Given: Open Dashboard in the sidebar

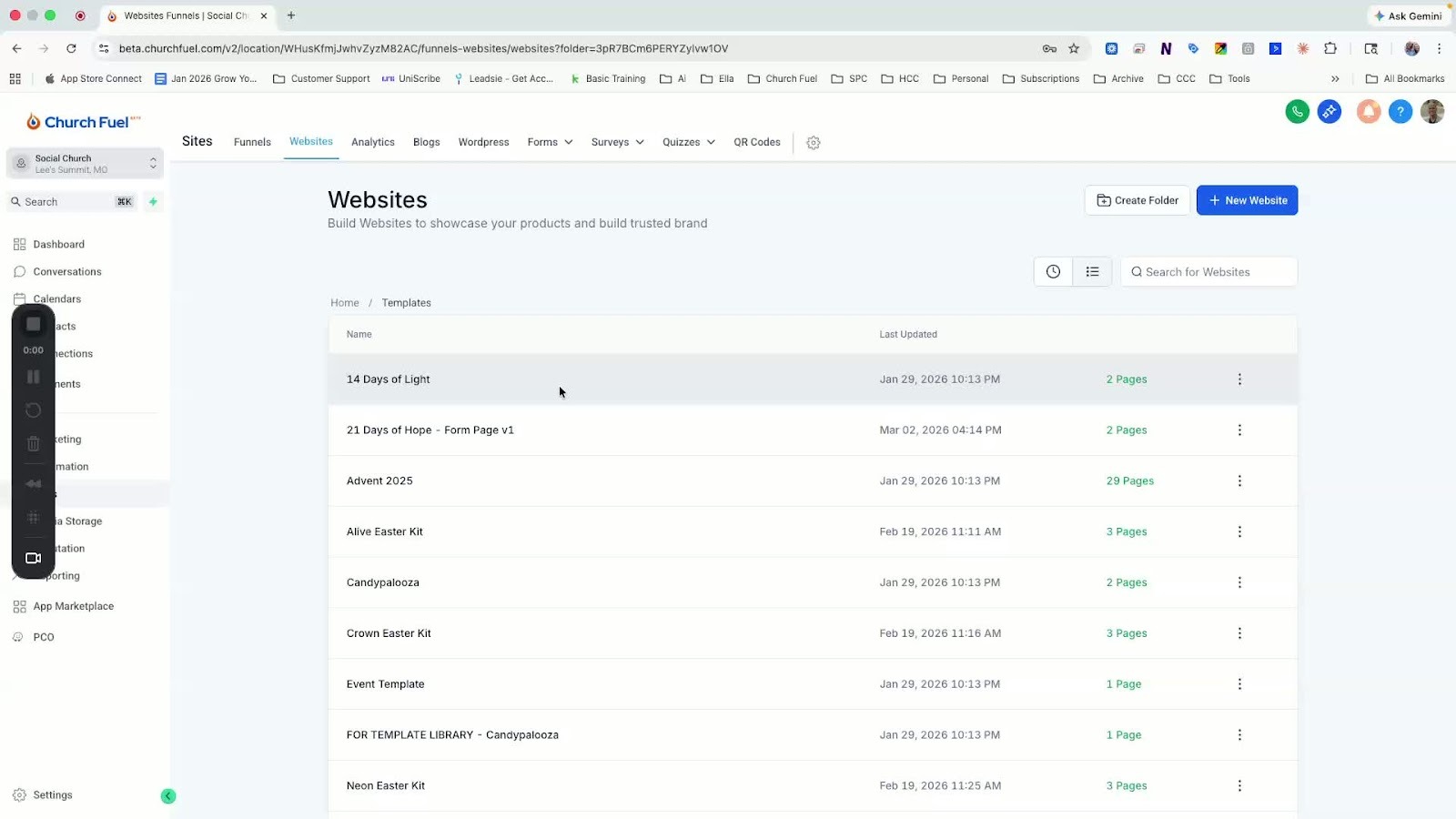Looking at the screenshot, I should pos(59,244).
